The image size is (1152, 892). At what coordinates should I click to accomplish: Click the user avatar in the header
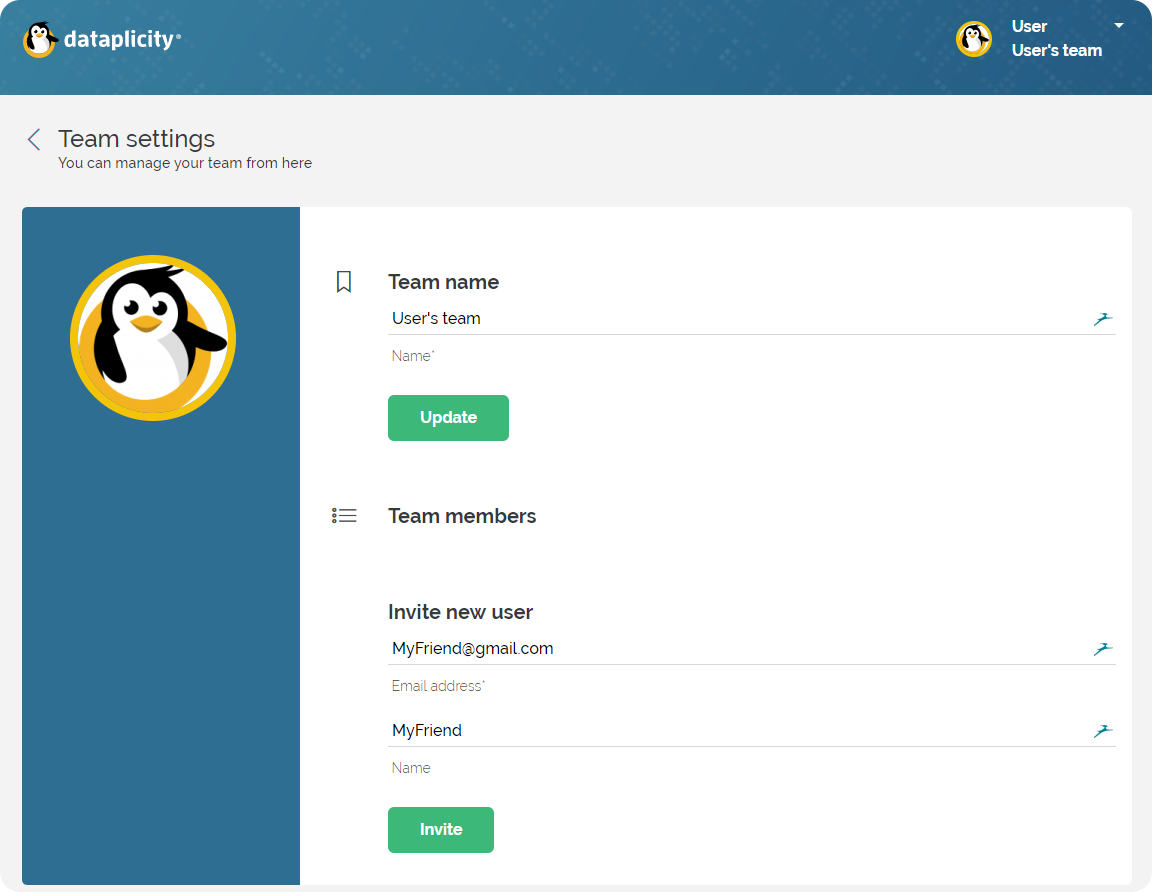point(973,39)
